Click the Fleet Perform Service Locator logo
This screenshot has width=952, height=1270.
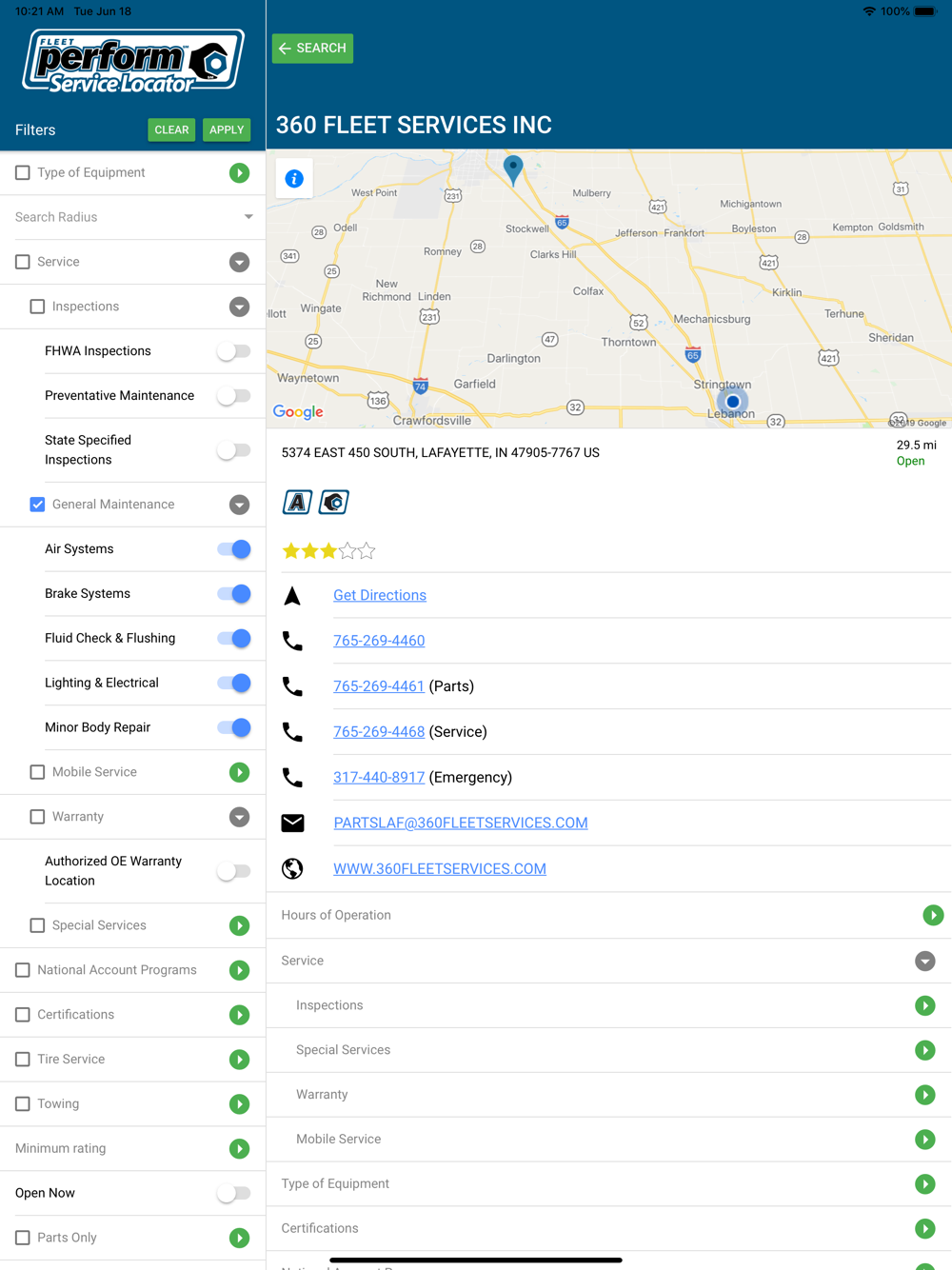coord(132,62)
